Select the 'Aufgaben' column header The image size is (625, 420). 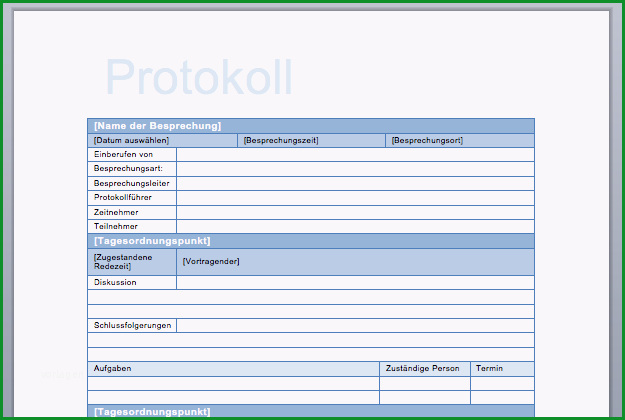112,368
